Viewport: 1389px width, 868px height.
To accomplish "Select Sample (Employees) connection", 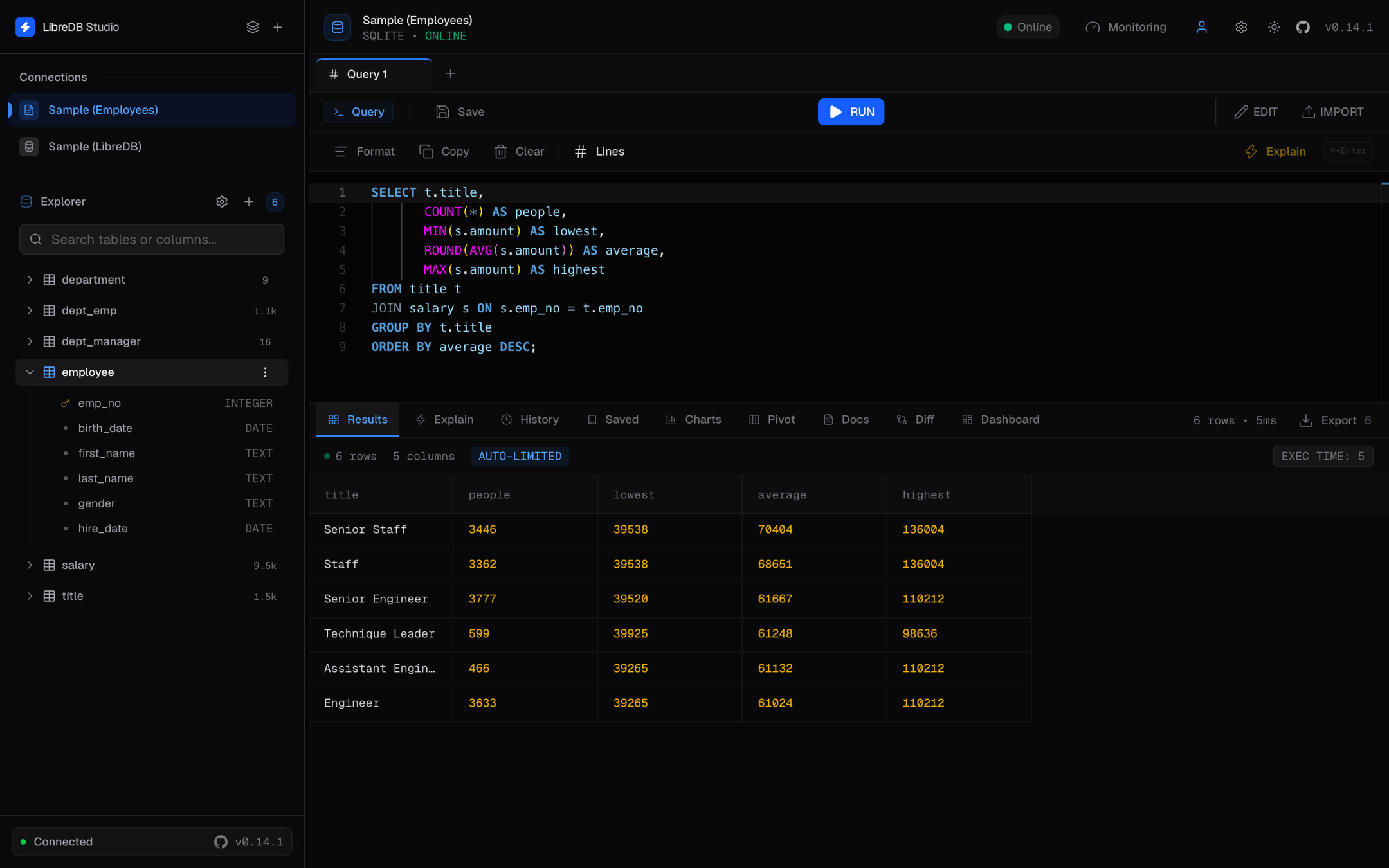I will tap(152, 110).
